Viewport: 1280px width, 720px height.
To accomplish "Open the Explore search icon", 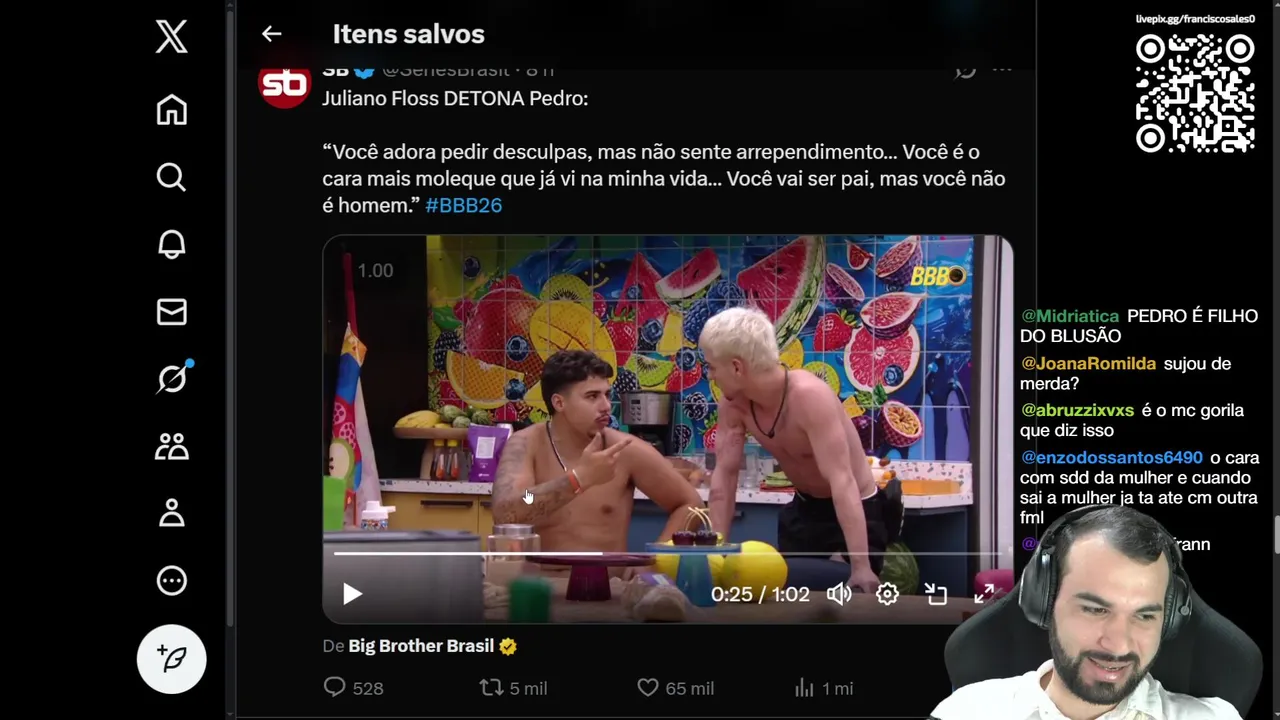I will [172, 177].
